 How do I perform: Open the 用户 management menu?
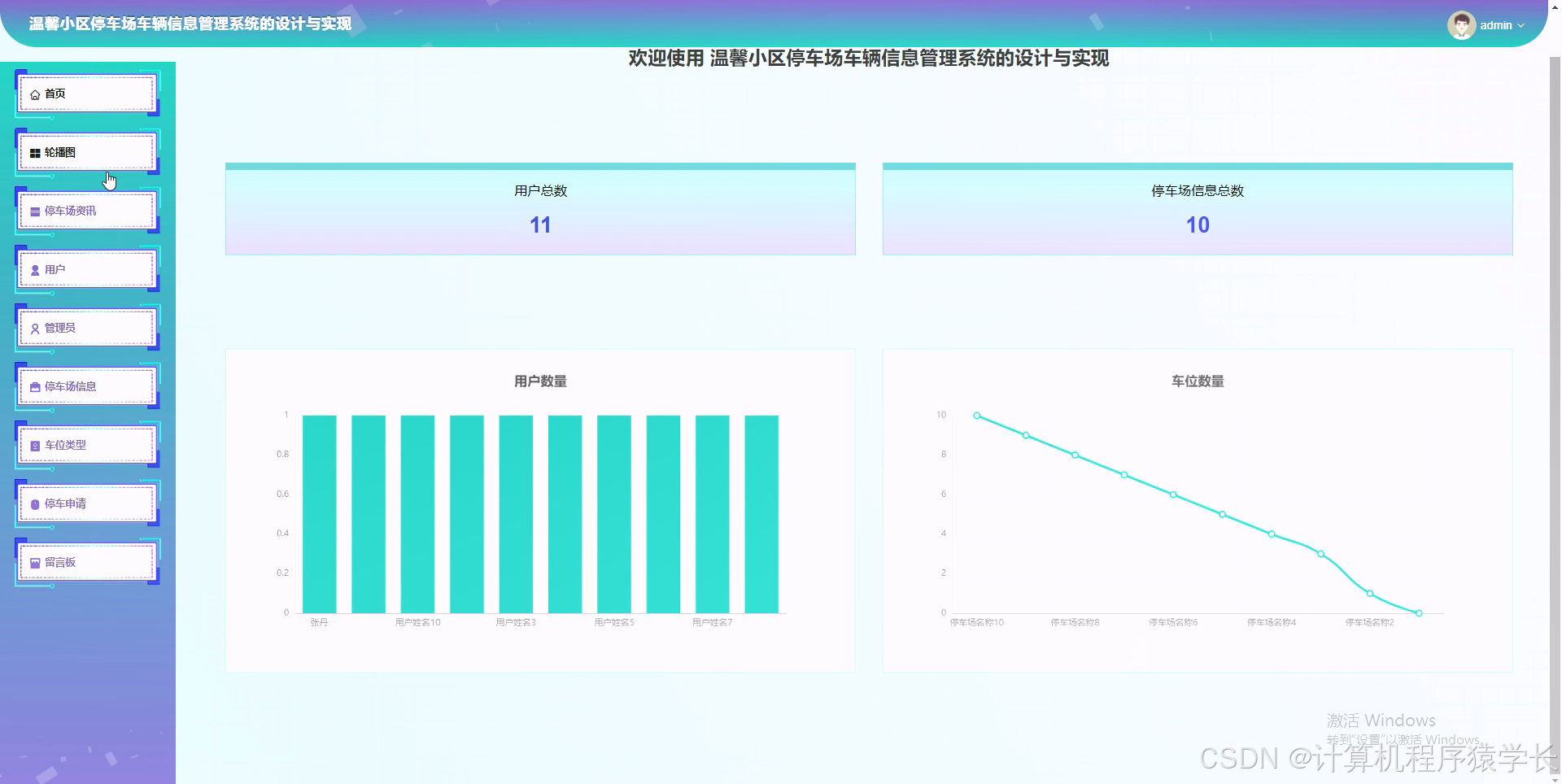point(85,269)
